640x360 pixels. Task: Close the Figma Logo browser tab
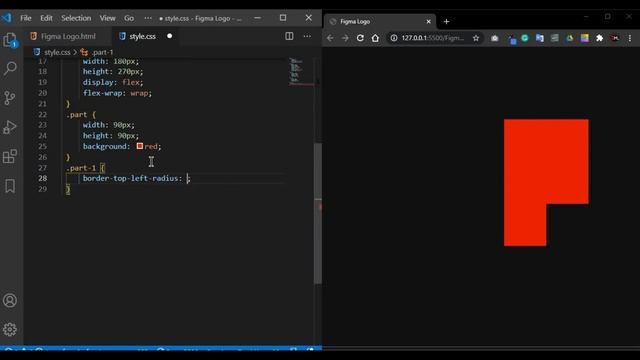coord(428,21)
